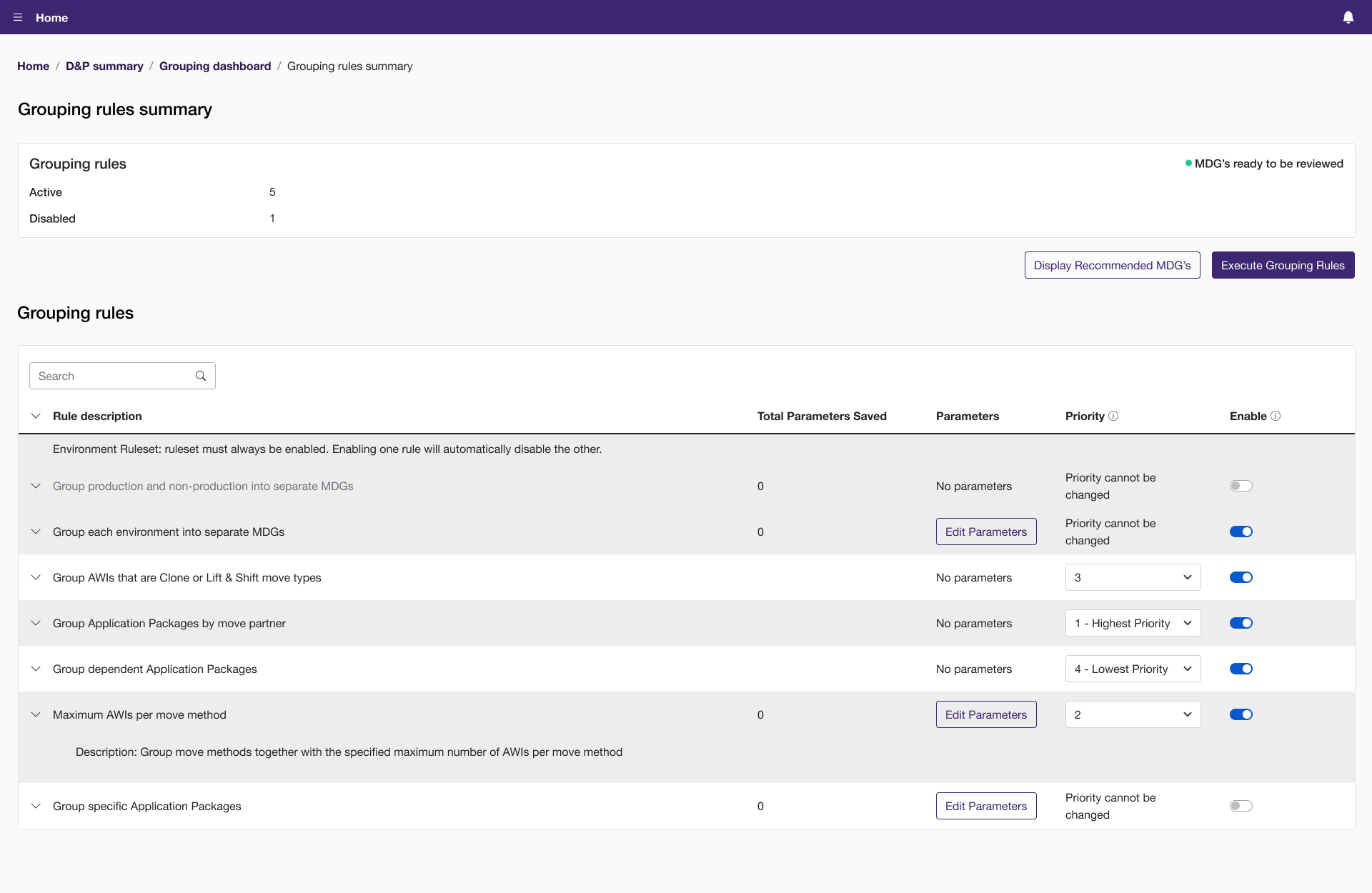Click the search magnifier icon

201,376
